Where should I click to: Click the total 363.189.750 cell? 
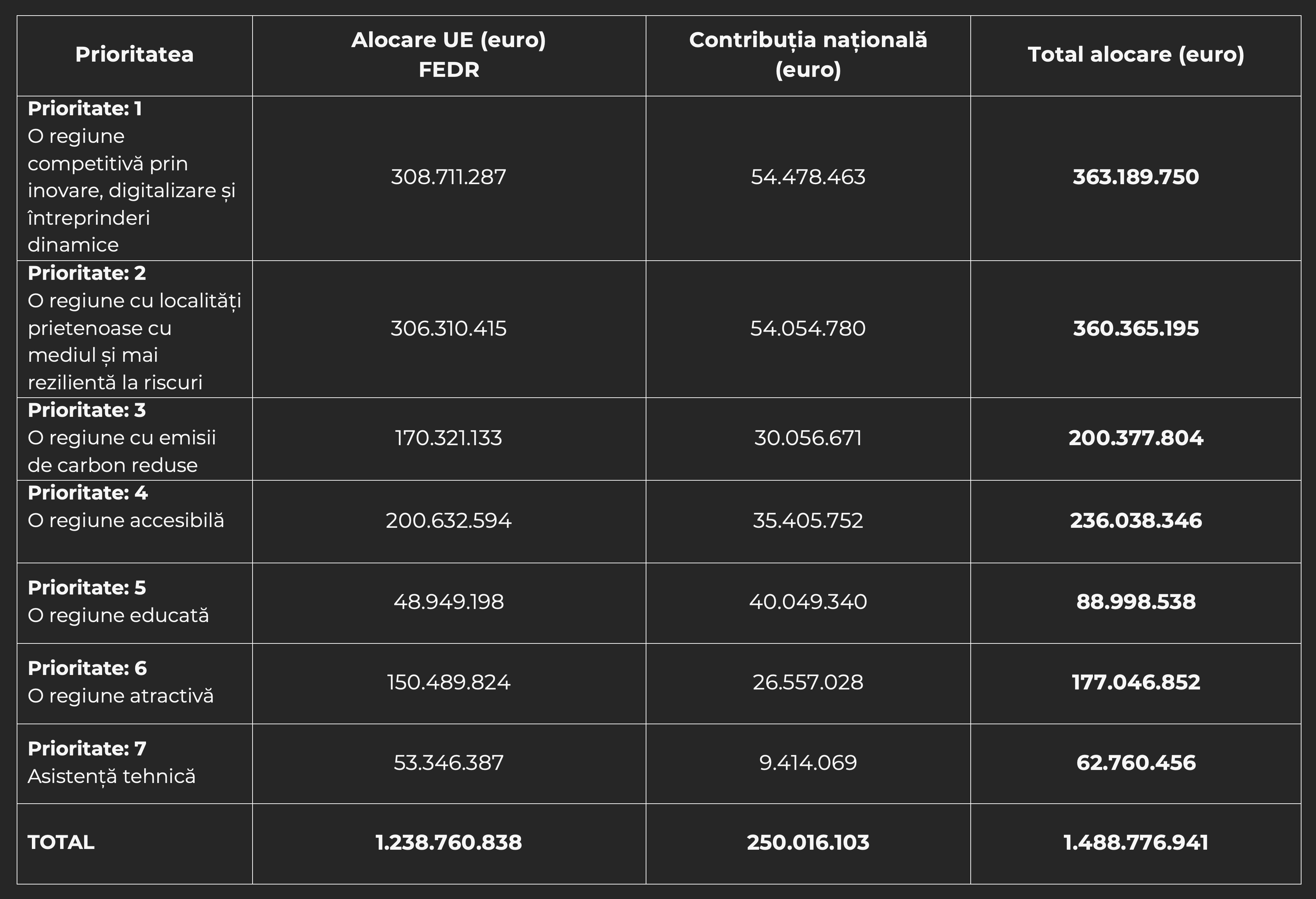click(x=1135, y=177)
